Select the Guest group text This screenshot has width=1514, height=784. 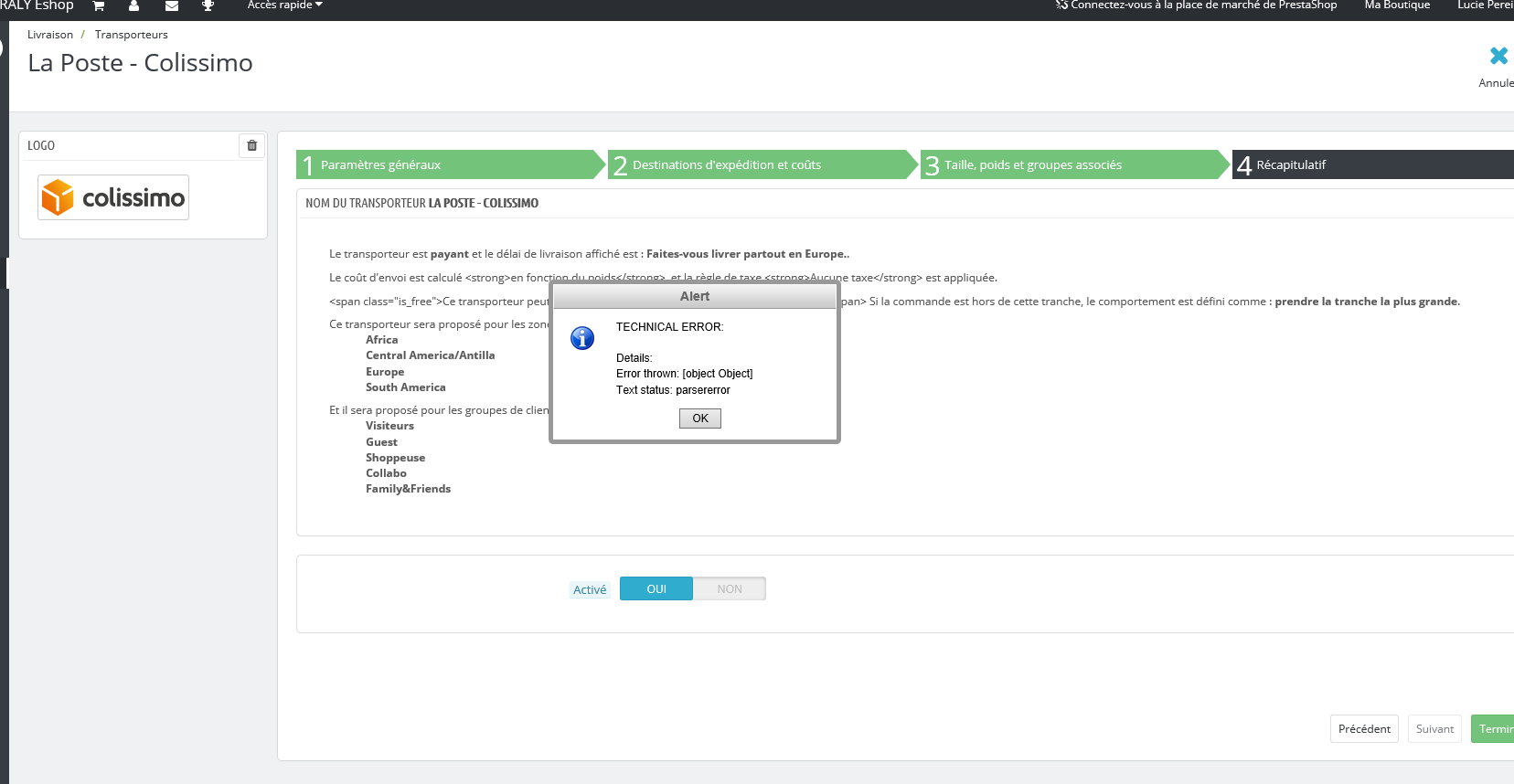point(382,442)
